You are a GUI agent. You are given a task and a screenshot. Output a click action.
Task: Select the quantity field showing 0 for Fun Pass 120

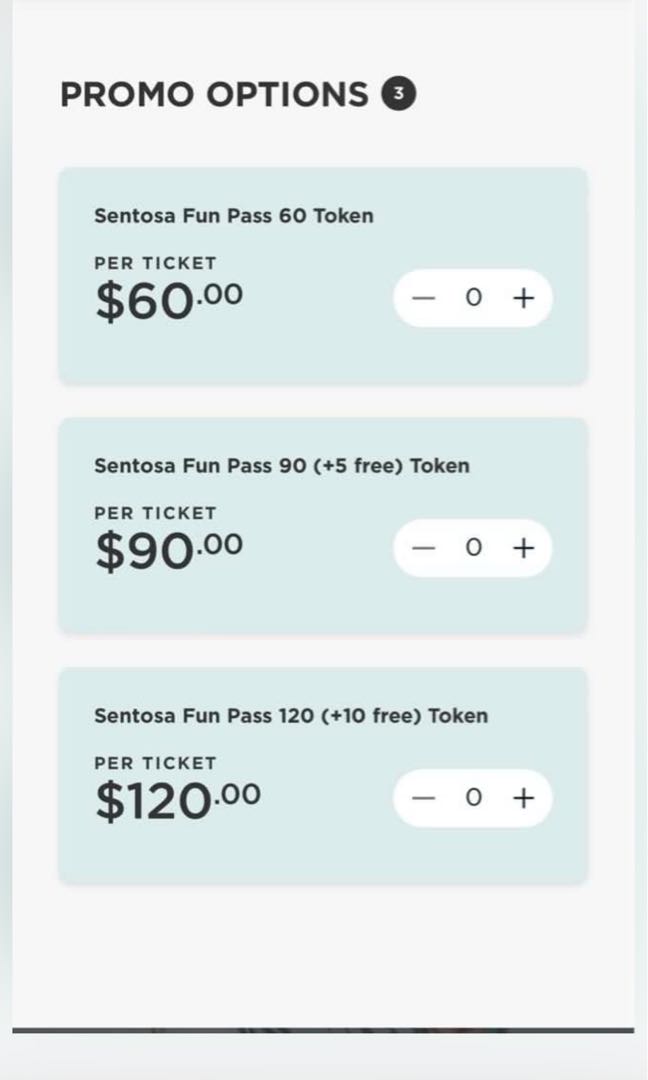point(473,797)
